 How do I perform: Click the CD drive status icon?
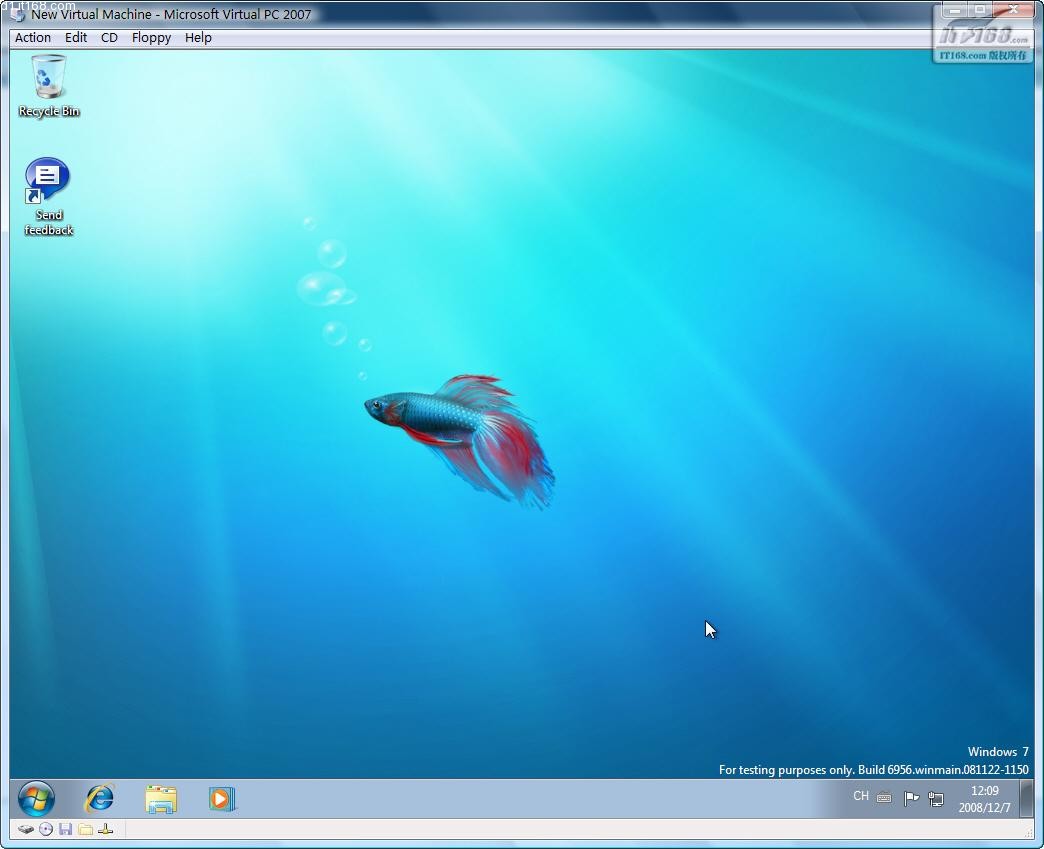point(46,830)
